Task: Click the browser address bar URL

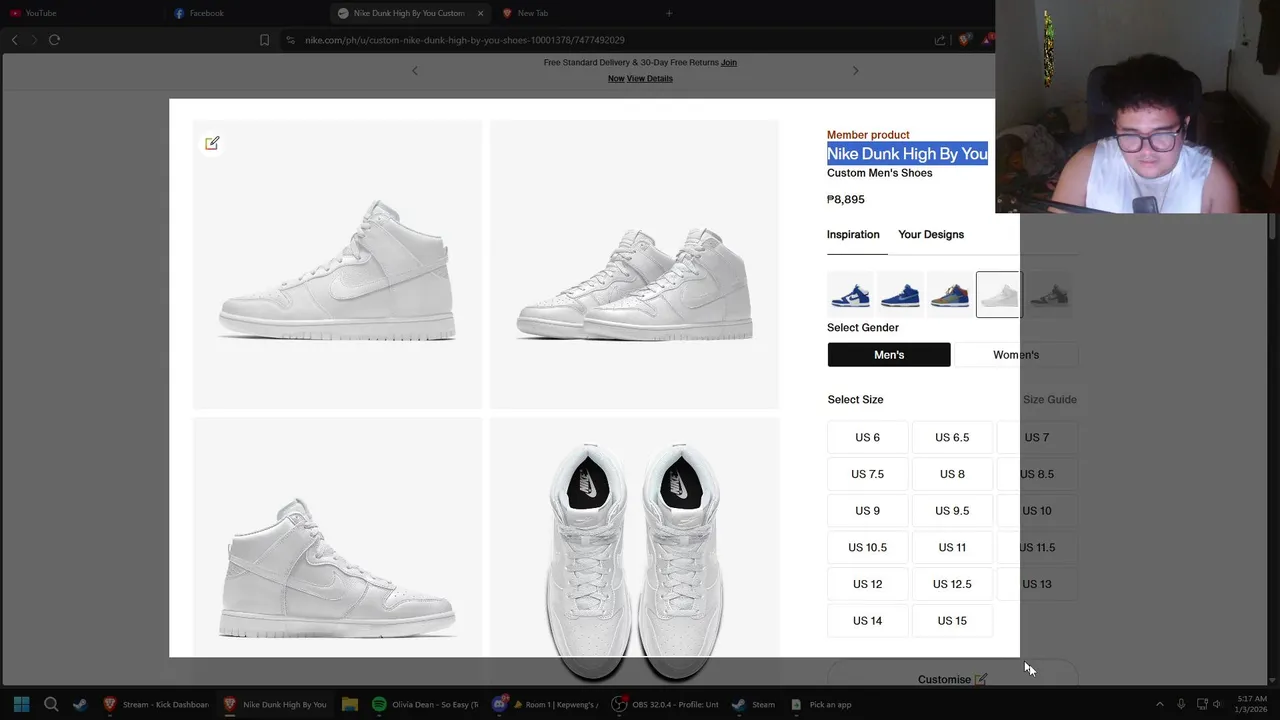Action: (465, 40)
